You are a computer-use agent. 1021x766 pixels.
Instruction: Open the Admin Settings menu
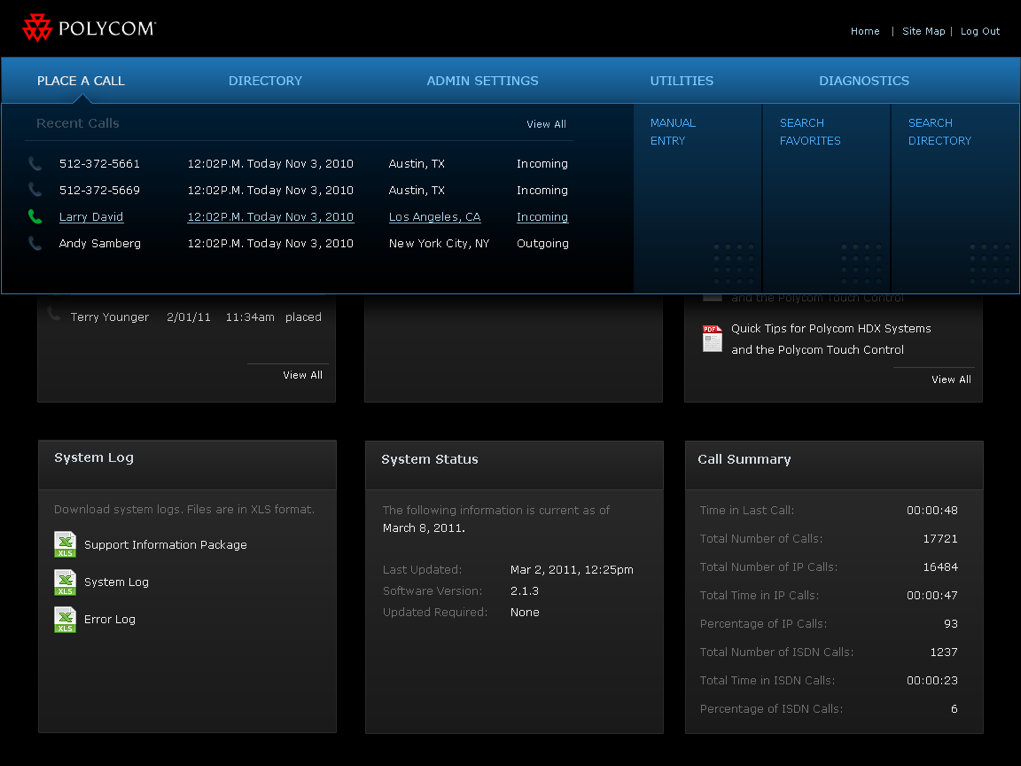tap(483, 81)
